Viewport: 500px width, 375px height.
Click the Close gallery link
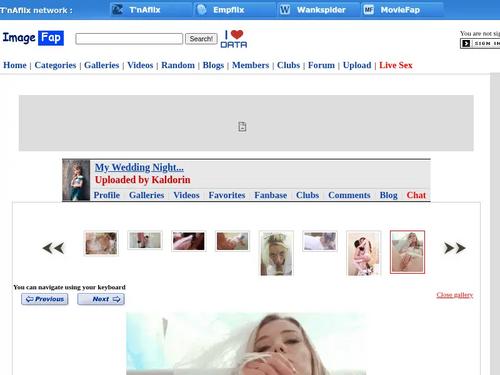455,295
